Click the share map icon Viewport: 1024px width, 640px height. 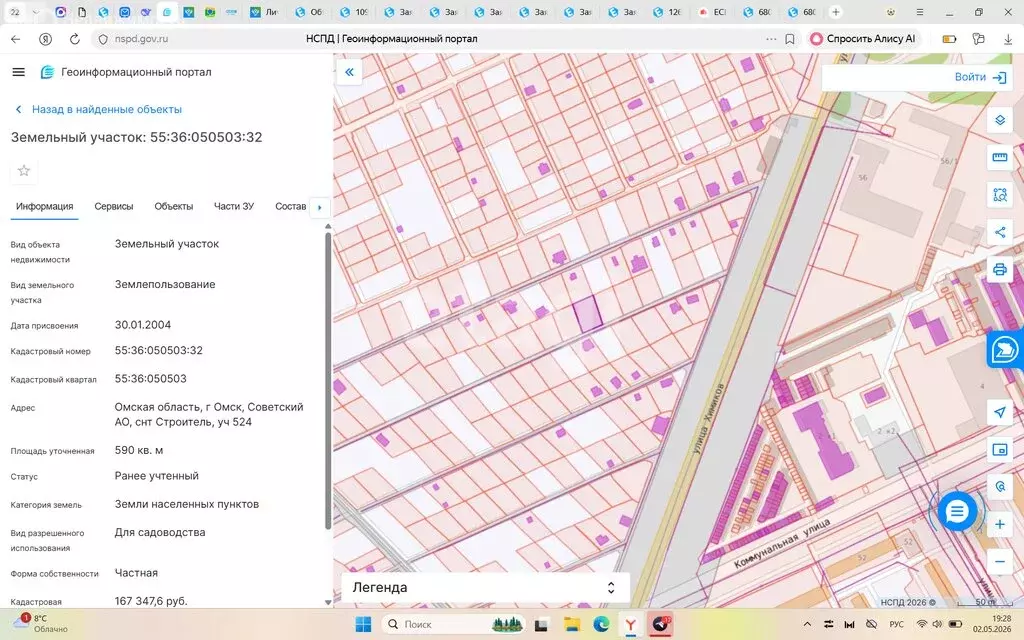[x=1000, y=232]
